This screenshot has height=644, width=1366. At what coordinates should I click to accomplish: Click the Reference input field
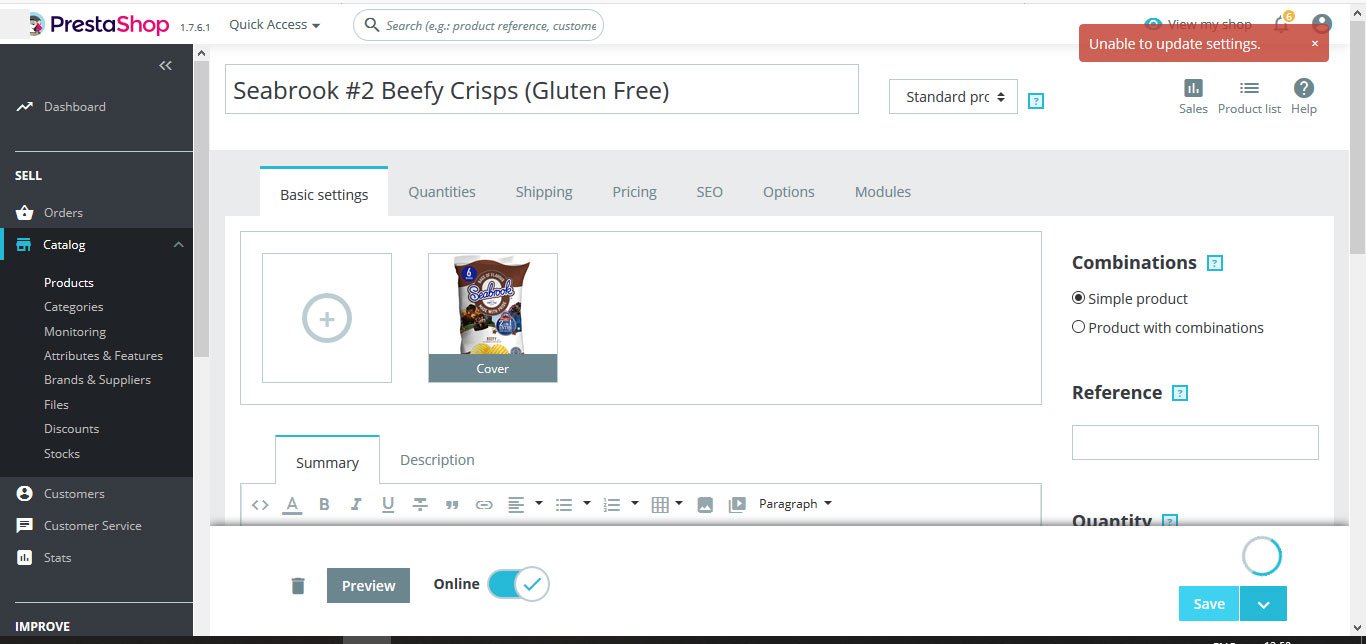coord(1195,443)
